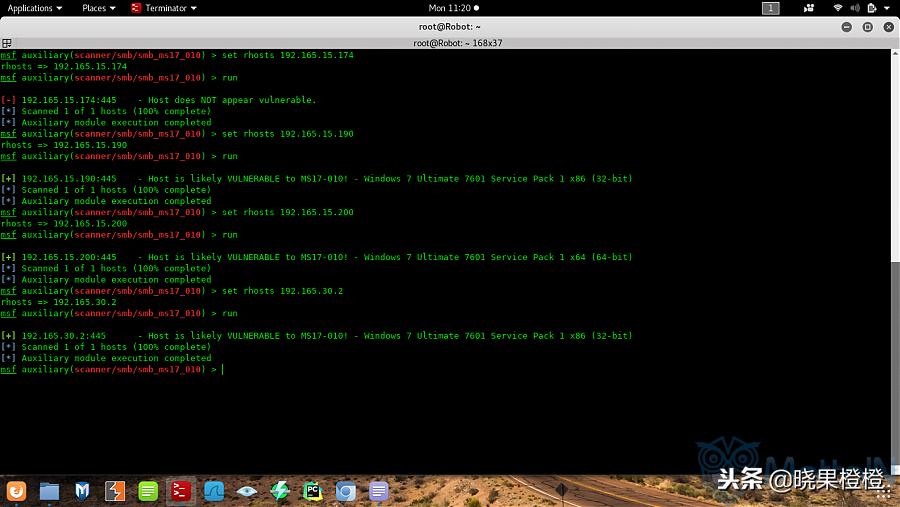Open the green lightning bolt dock icon
This screenshot has width=900, height=507.
pyautogui.click(x=280, y=491)
